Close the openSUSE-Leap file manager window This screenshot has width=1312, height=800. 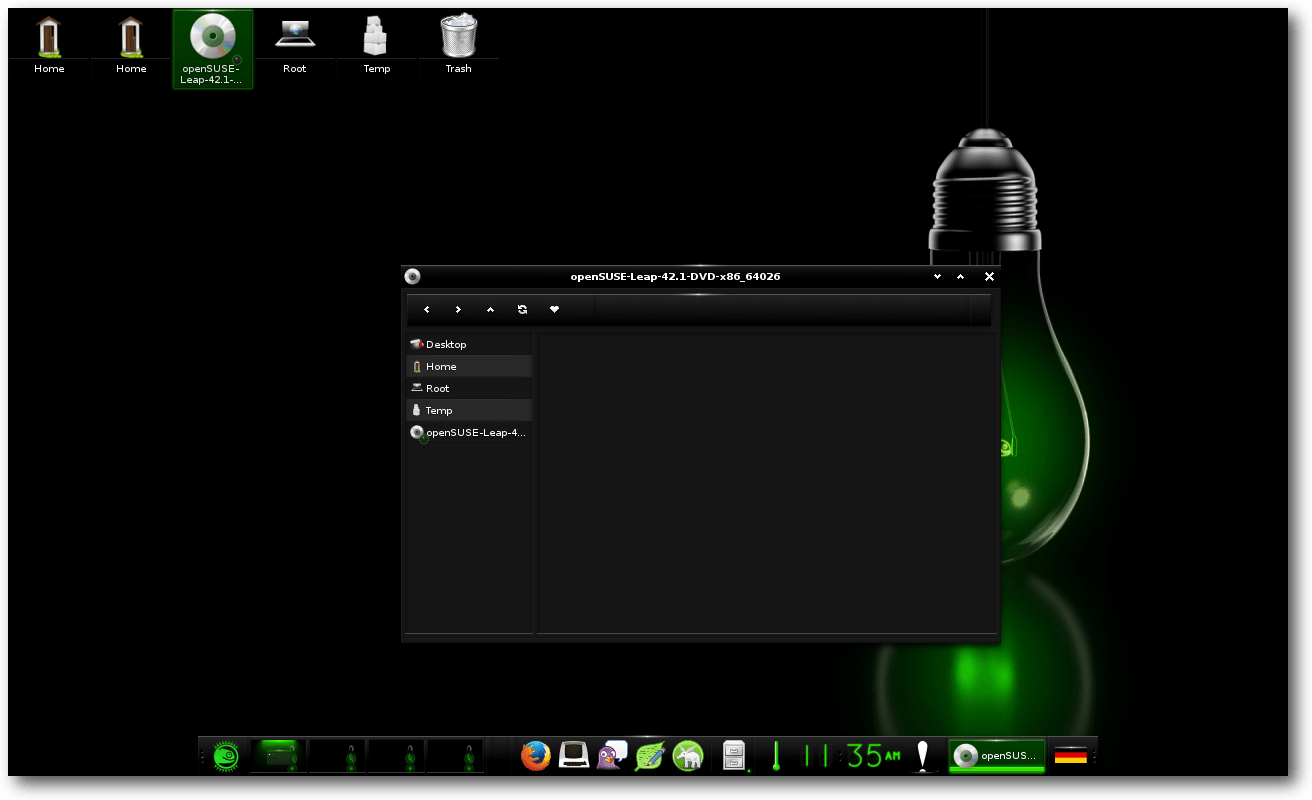click(989, 277)
